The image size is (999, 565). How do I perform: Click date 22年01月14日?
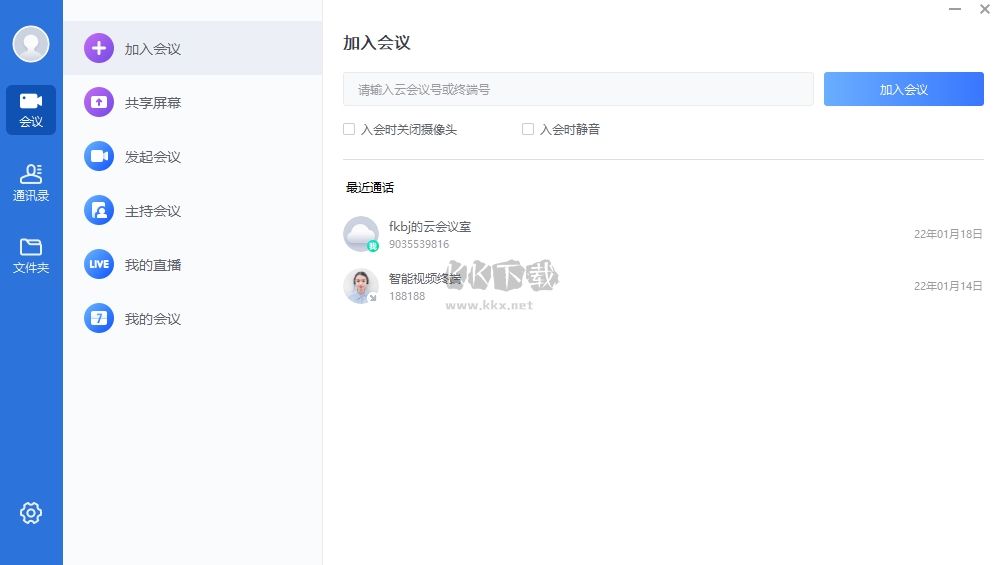pos(948,286)
